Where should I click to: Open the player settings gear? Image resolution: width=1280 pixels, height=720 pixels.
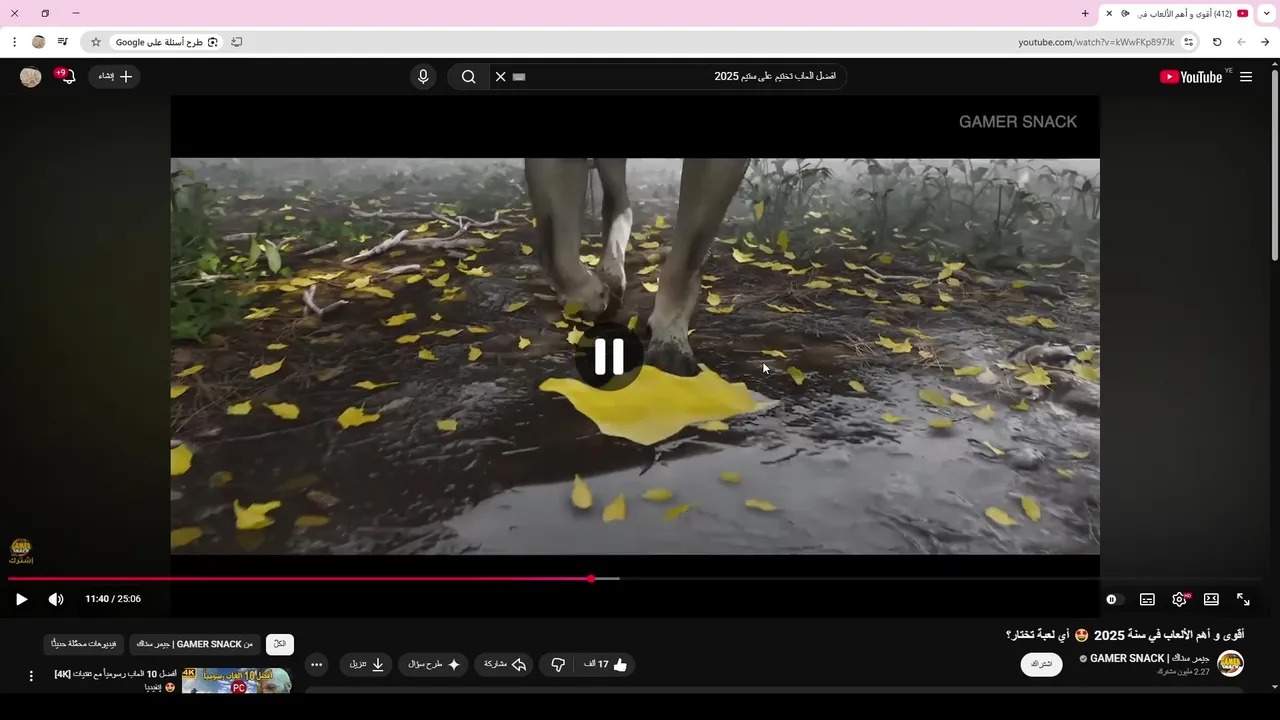click(1179, 599)
